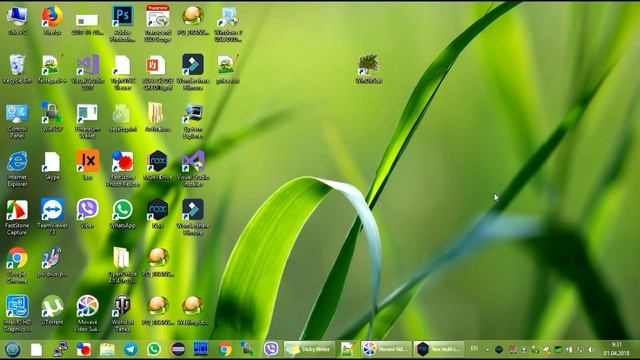Select the System Explorer desktop shortcut

click(x=193, y=121)
